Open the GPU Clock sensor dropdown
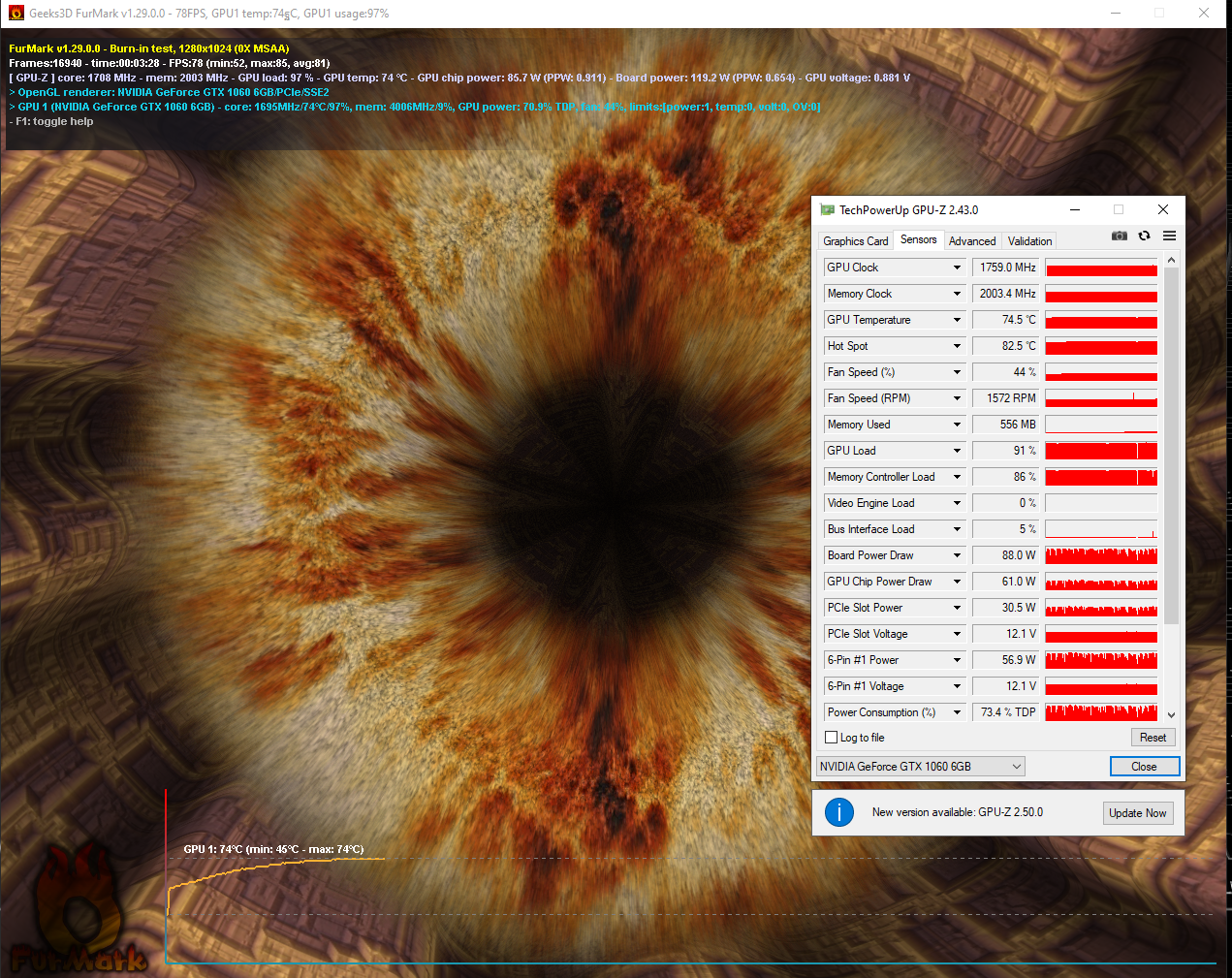Screen dimensions: 1232x978 958,267
